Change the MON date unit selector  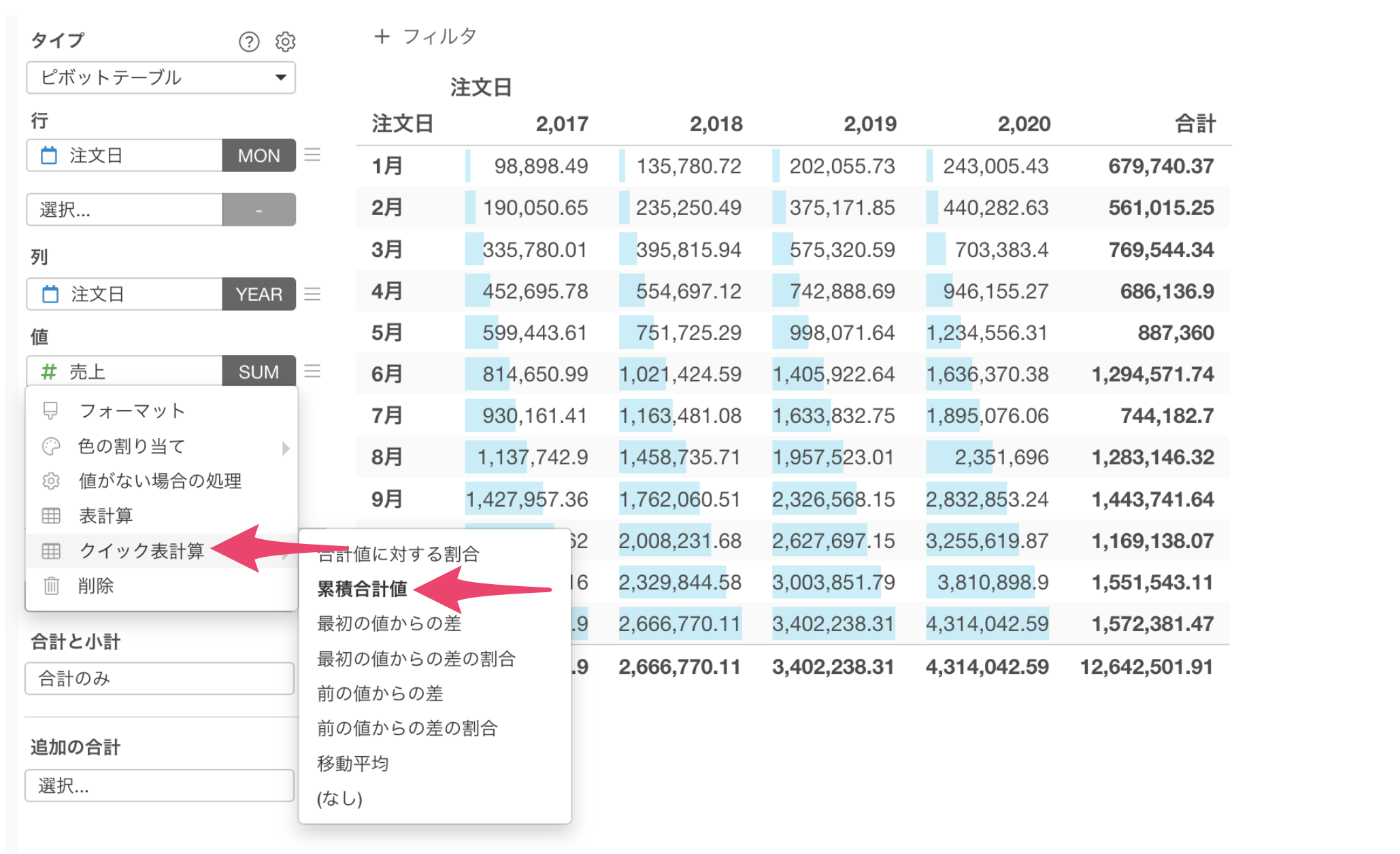[259, 156]
